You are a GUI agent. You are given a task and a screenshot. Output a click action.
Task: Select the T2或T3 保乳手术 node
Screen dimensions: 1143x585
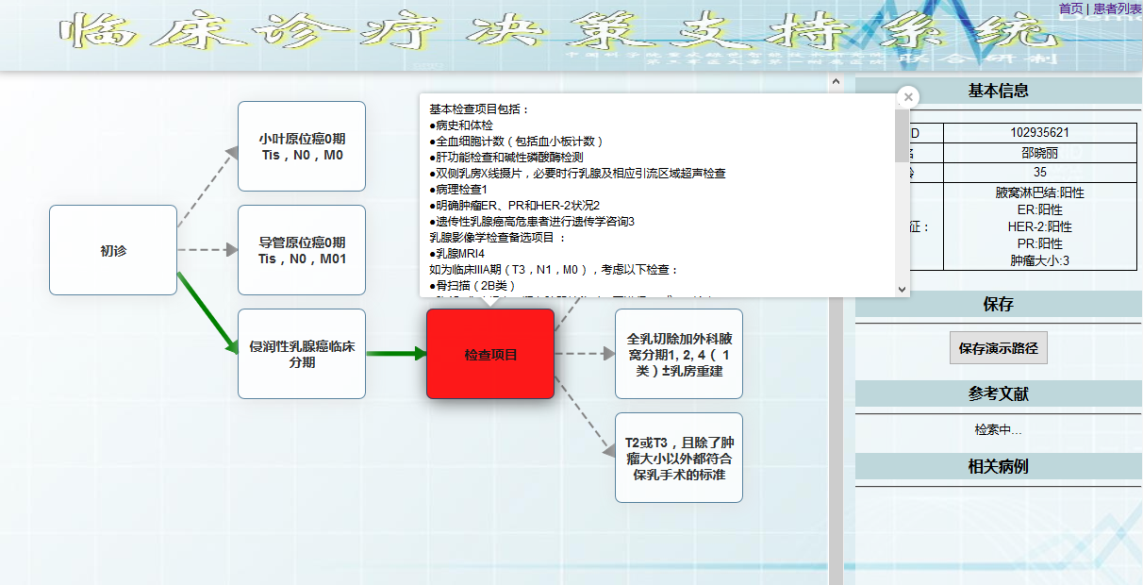tap(678, 457)
